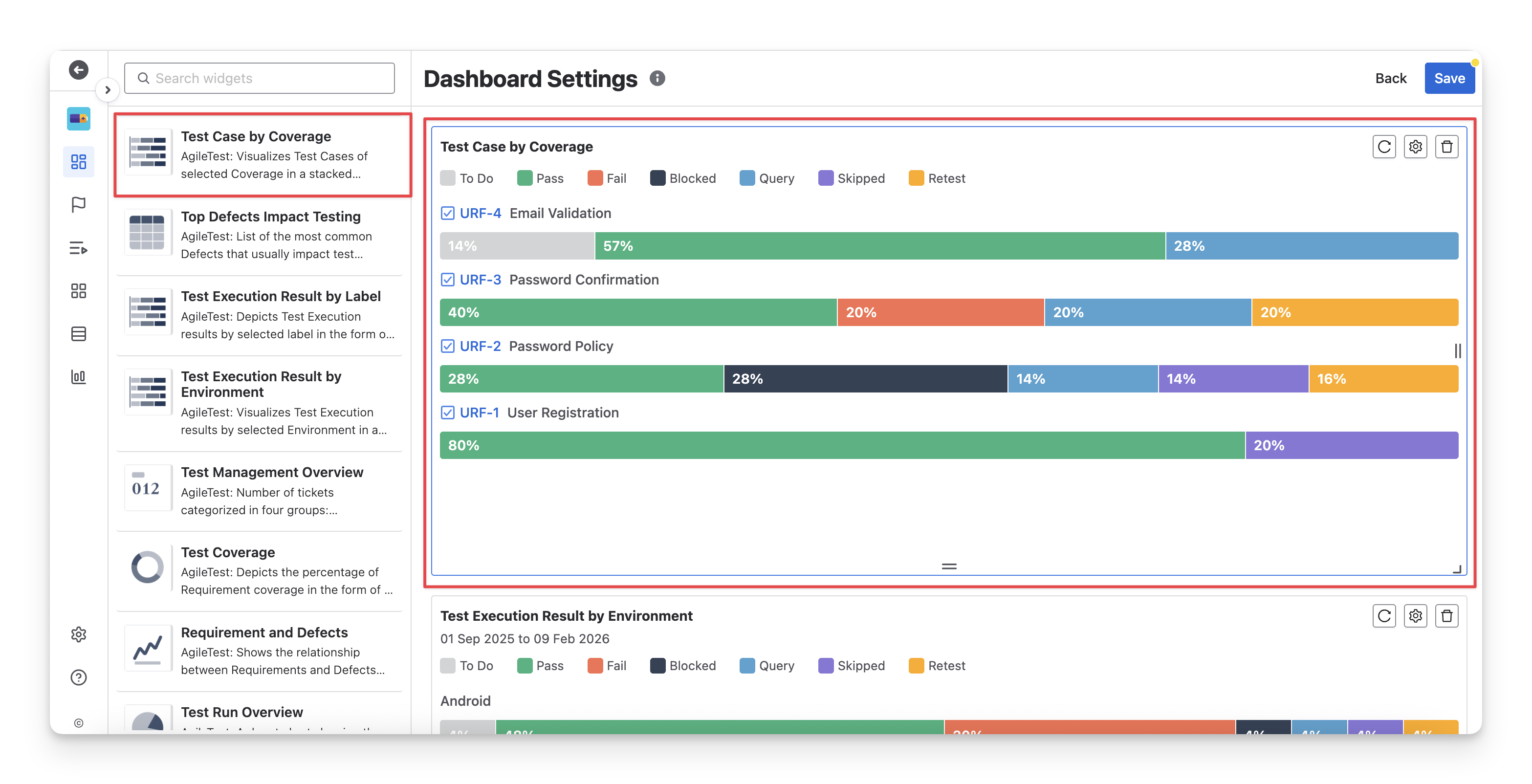Viewport: 1532px width, 784px height.
Task: Delete Test Execution Result by Environment widget
Action: 1446,616
